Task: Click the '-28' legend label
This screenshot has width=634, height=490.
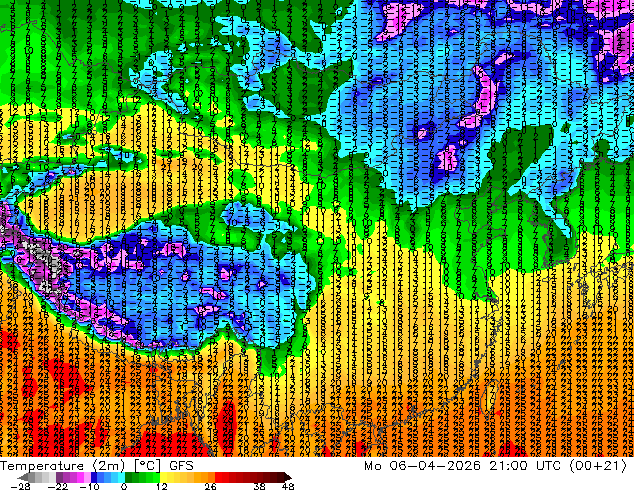Action: pos(20,486)
